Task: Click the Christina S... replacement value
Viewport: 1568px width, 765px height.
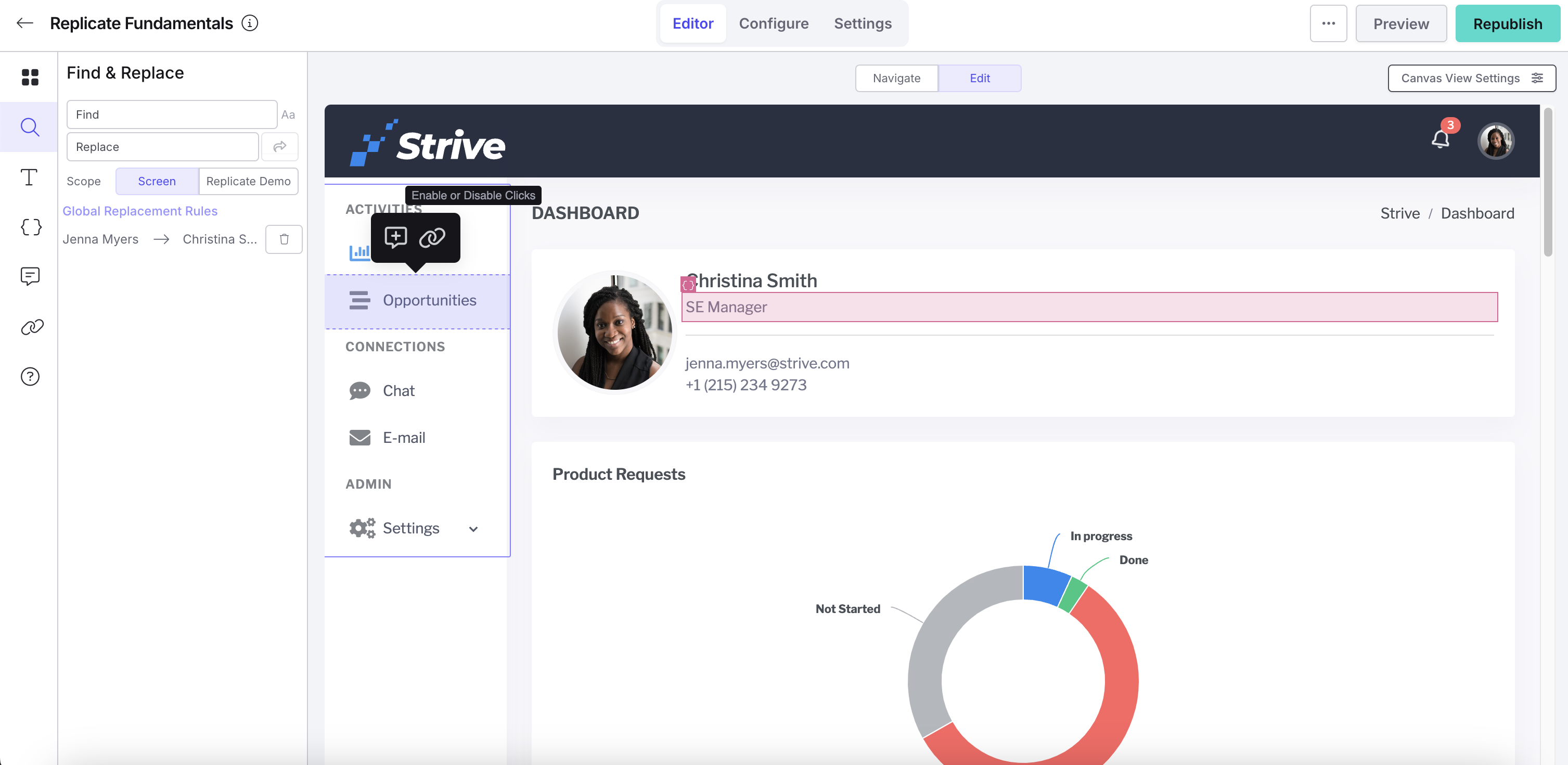Action: pos(220,239)
